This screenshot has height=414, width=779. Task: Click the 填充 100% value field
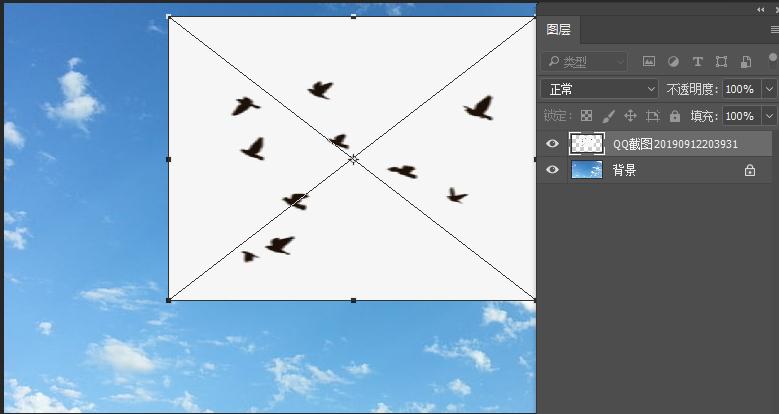[742, 116]
